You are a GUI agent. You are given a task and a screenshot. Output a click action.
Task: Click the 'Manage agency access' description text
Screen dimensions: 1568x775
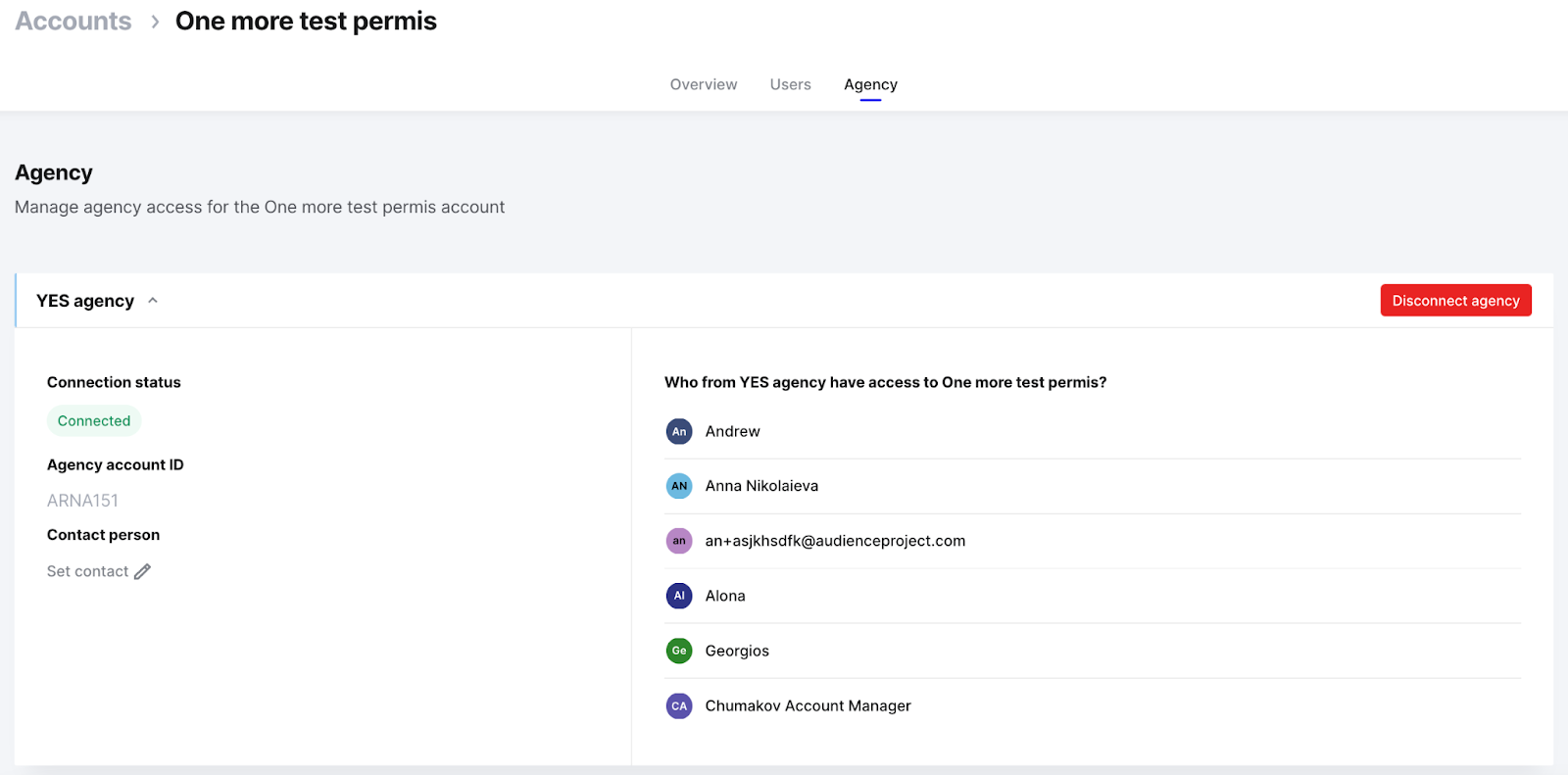point(260,207)
